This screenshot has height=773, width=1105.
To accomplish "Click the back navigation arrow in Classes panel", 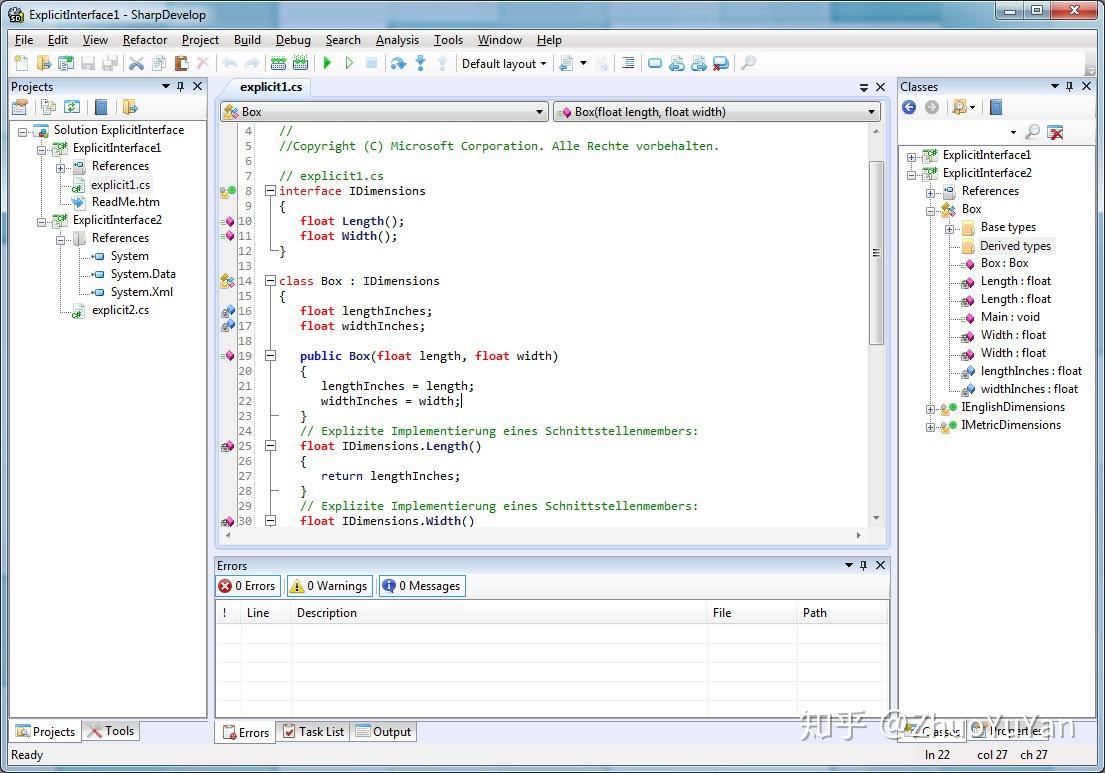I will point(908,107).
